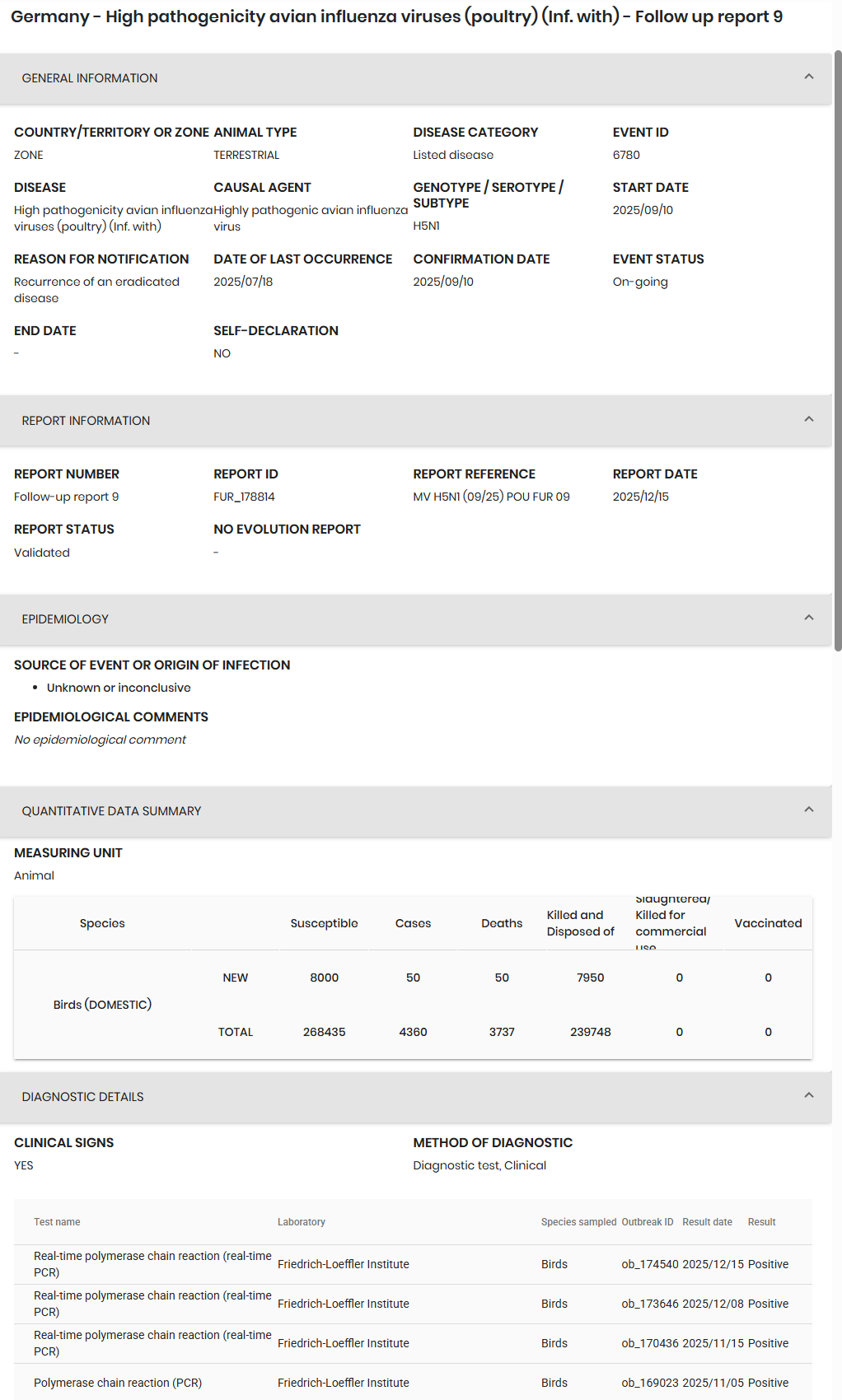Click the On-going event status

tap(640, 282)
